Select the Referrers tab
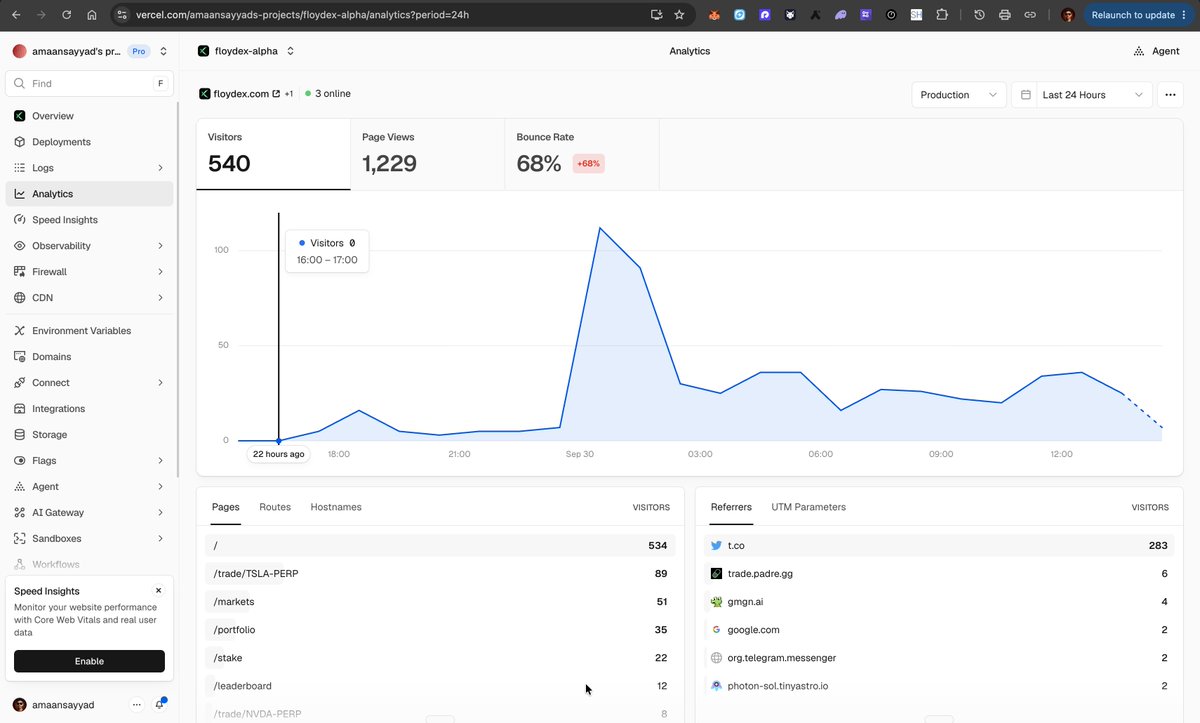The width and height of the screenshot is (1200, 723). [731, 507]
